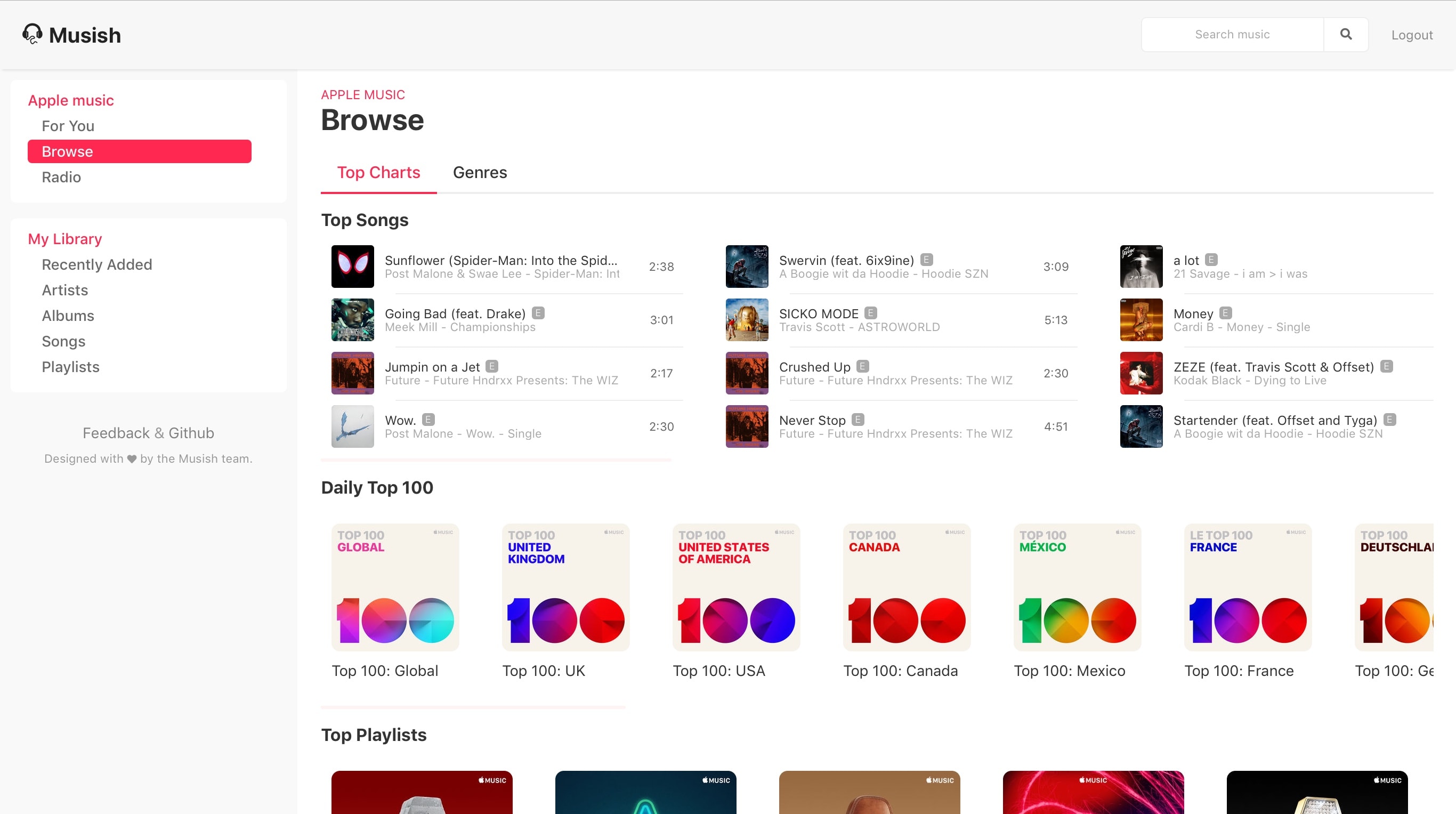Open the Top 100 Canada cover

(x=907, y=587)
